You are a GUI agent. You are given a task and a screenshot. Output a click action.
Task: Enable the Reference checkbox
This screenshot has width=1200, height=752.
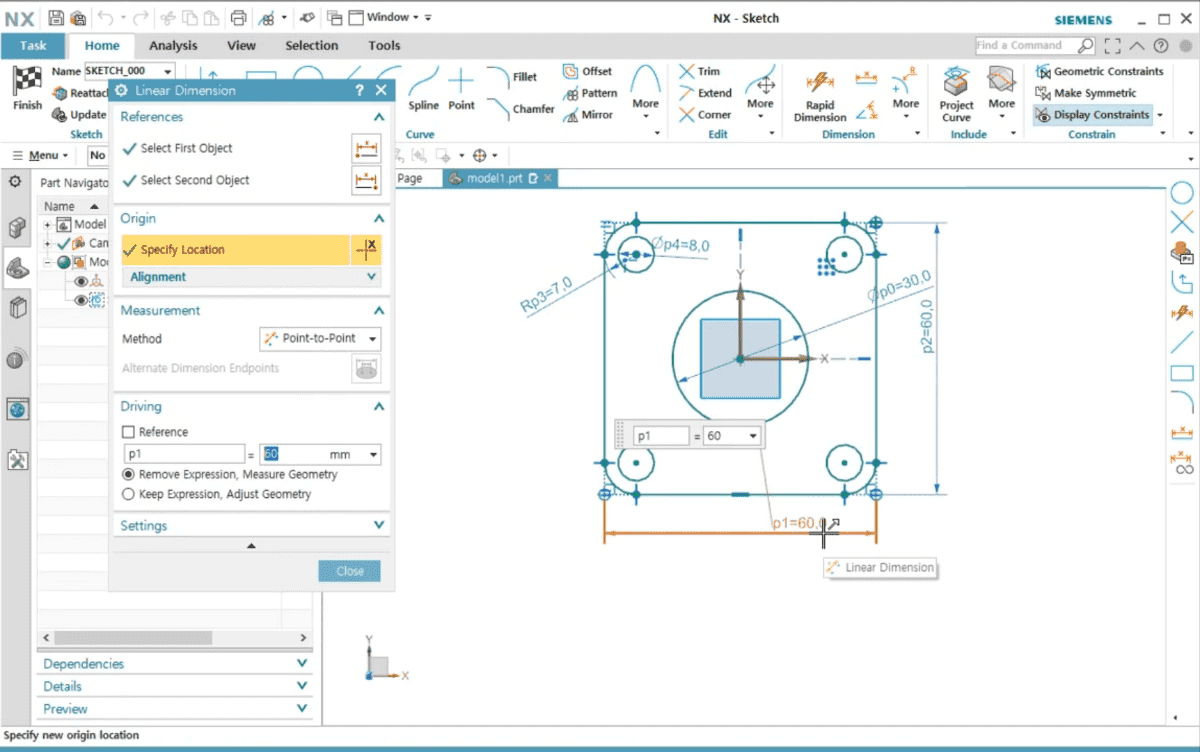(128, 432)
